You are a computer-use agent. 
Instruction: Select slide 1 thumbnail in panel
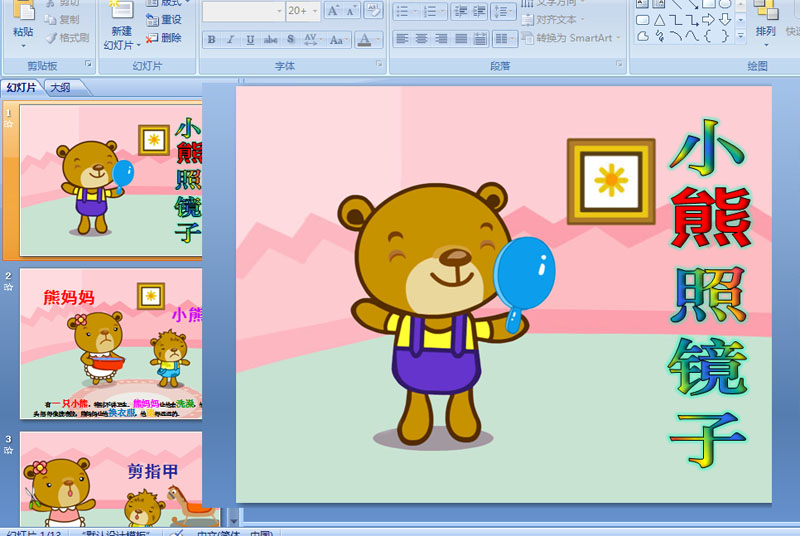pos(111,180)
